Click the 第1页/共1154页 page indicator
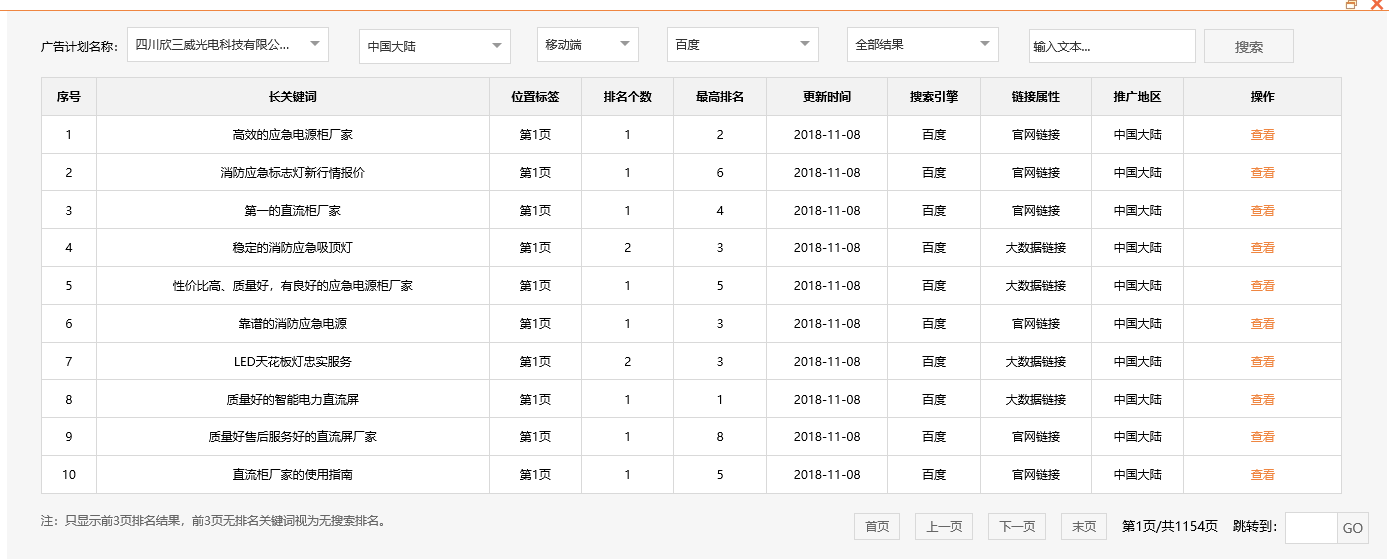1389x559 pixels. pyautogui.click(x=1170, y=527)
